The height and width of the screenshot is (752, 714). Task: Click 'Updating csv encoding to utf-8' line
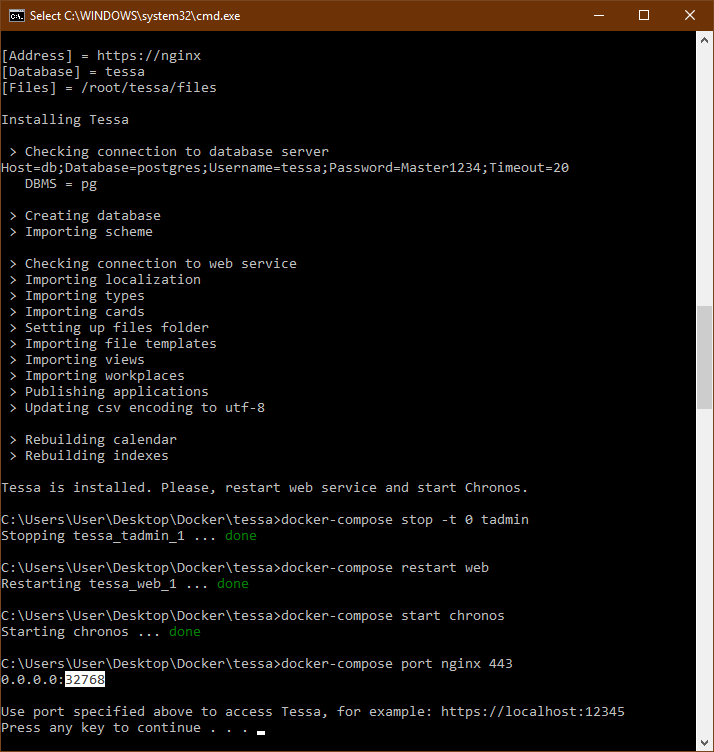(x=137, y=407)
